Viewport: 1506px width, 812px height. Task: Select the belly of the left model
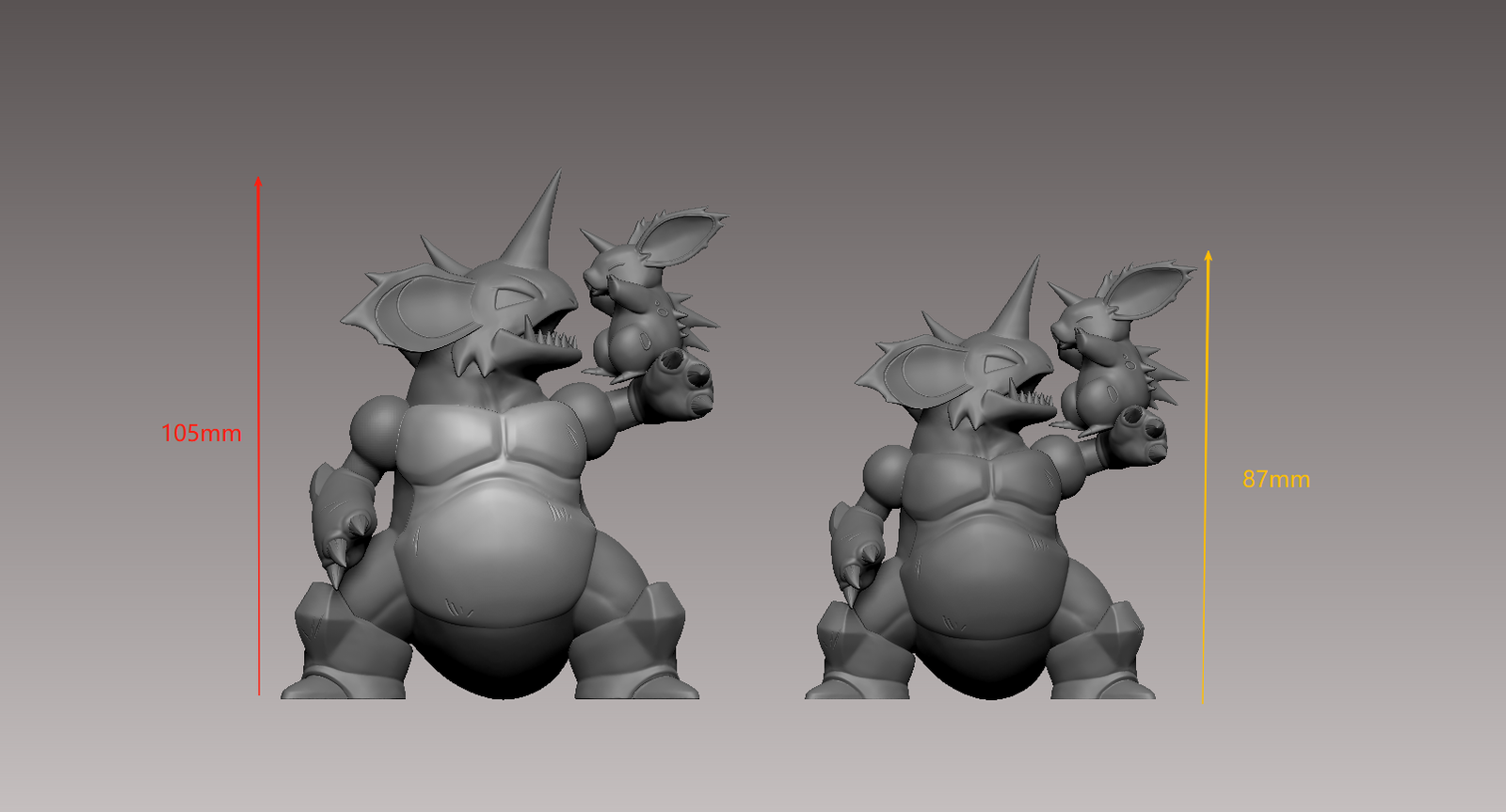[x=497, y=546]
